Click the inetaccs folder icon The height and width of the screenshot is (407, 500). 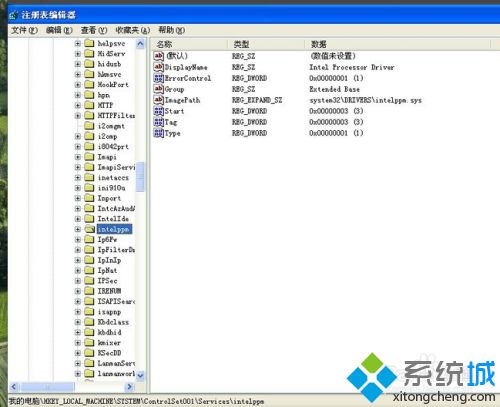click(89, 178)
